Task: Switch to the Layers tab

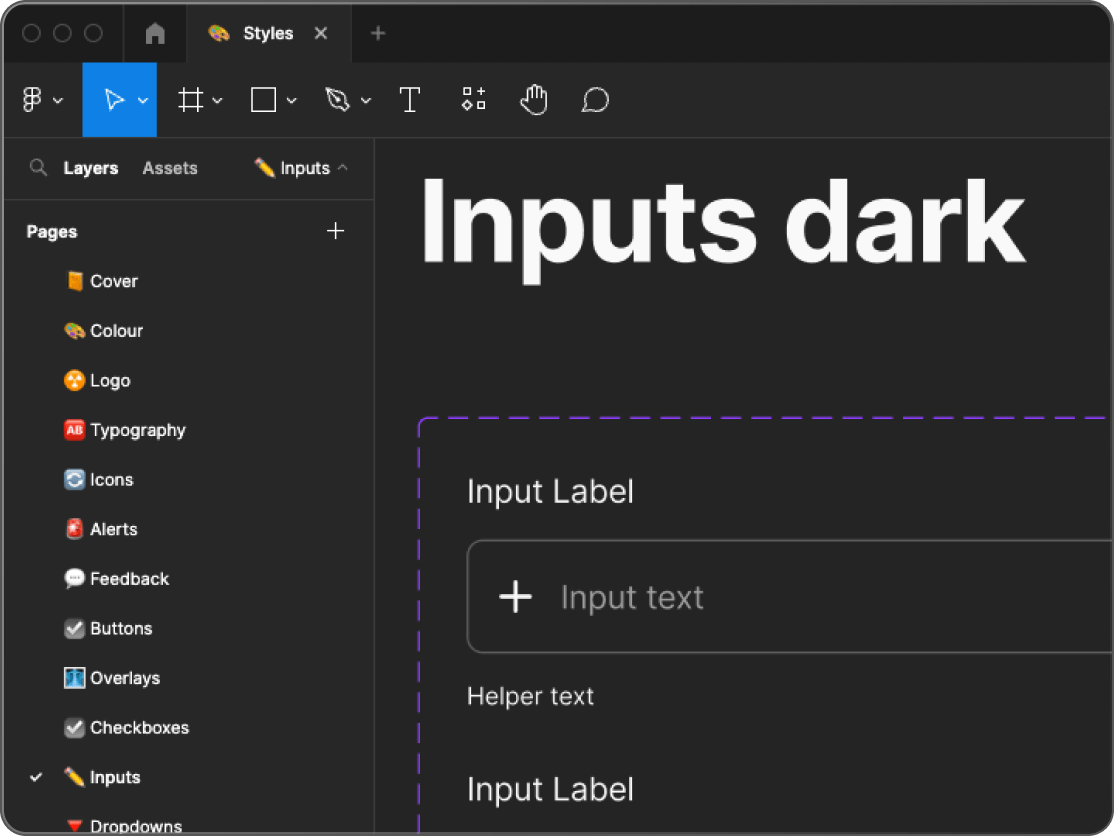Action: tap(91, 168)
